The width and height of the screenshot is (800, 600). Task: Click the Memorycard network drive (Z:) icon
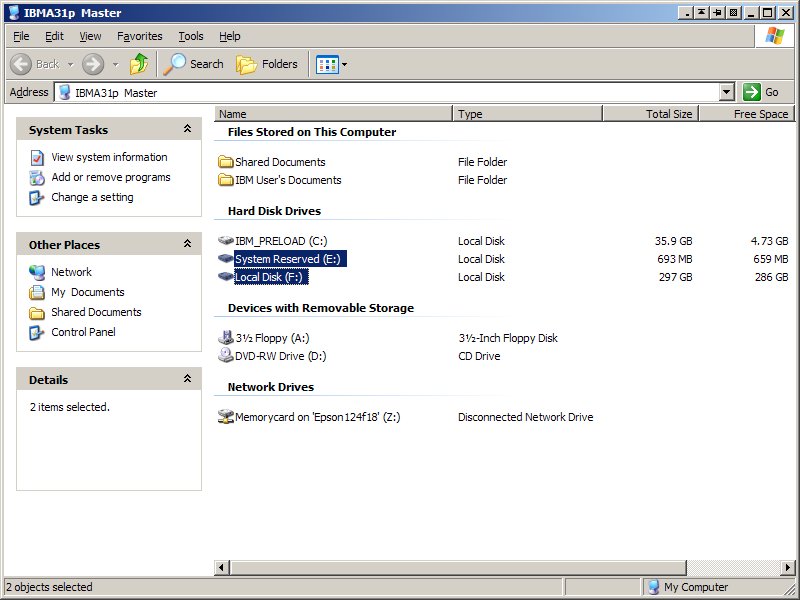pyautogui.click(x=225, y=417)
